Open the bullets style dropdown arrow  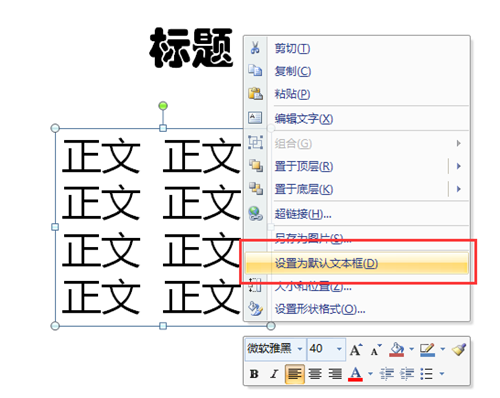(442, 374)
